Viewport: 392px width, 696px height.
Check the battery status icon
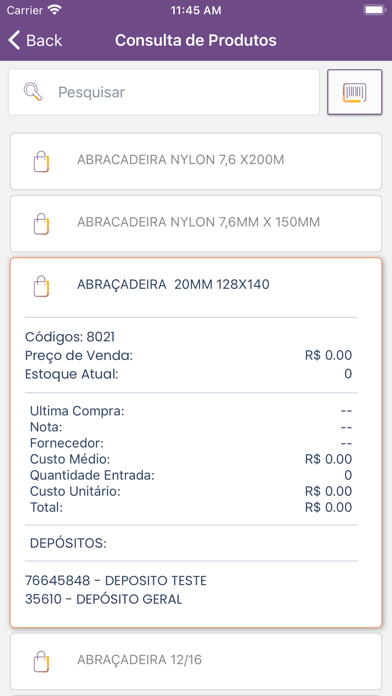[x=374, y=10]
